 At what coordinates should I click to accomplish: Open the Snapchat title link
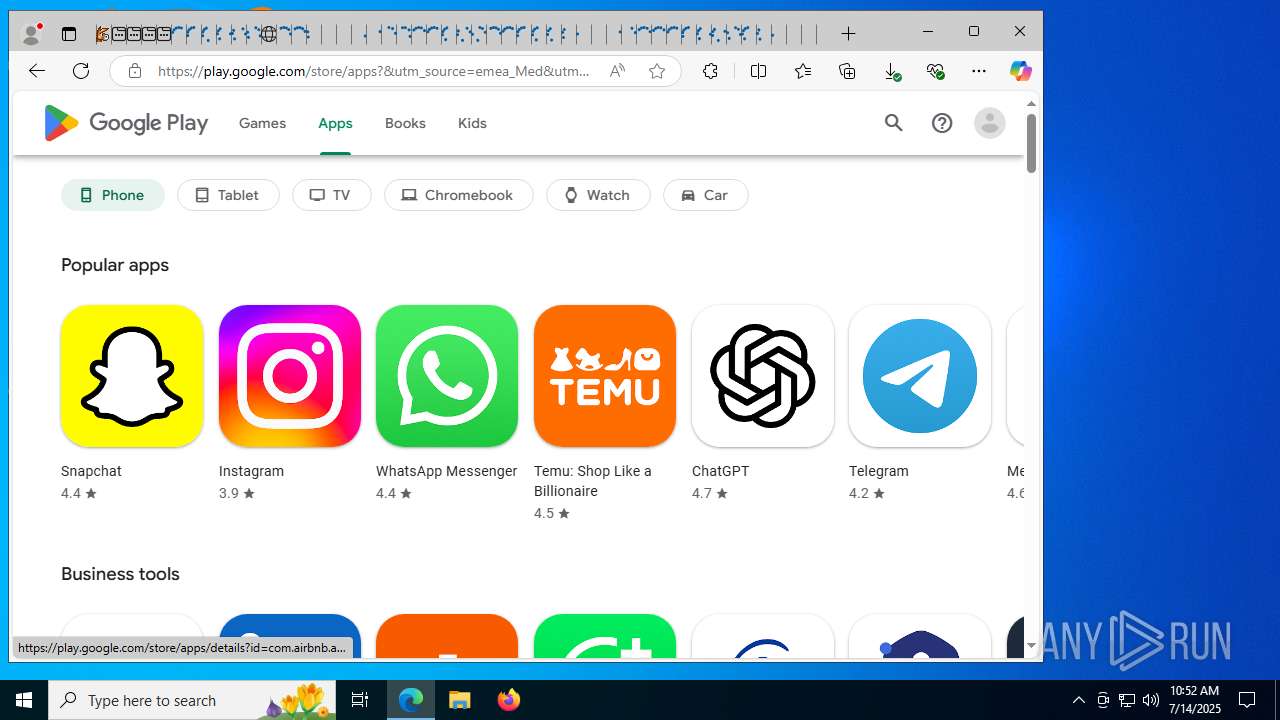point(91,471)
